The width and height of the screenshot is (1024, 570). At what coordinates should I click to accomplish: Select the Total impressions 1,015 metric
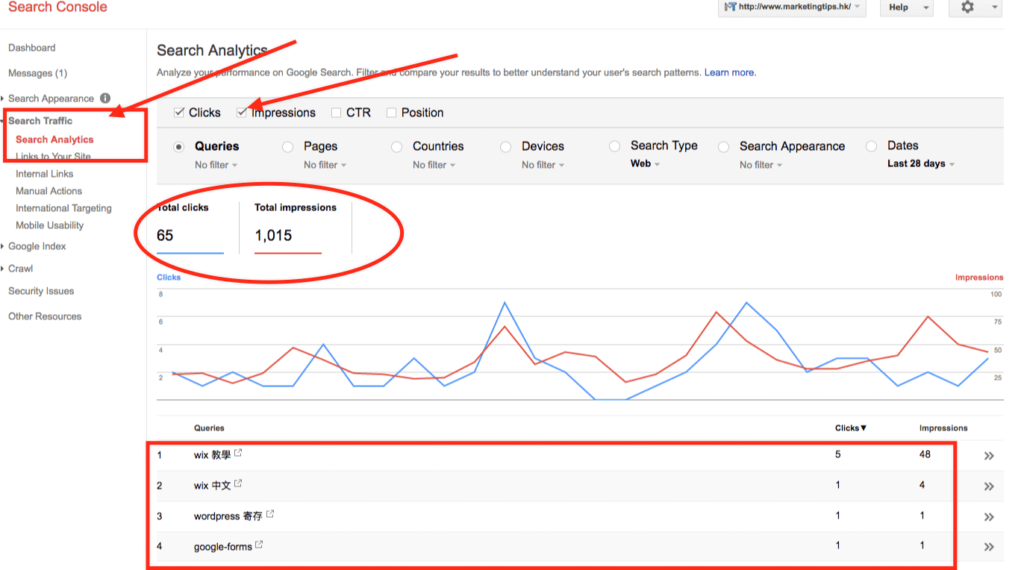[295, 227]
